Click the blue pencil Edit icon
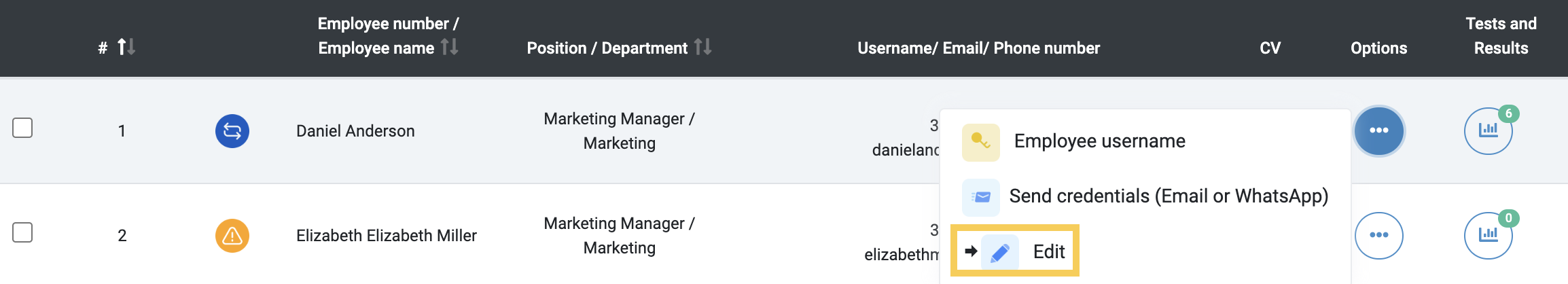Screen dimensions: 1568x284 tap(1000, 252)
